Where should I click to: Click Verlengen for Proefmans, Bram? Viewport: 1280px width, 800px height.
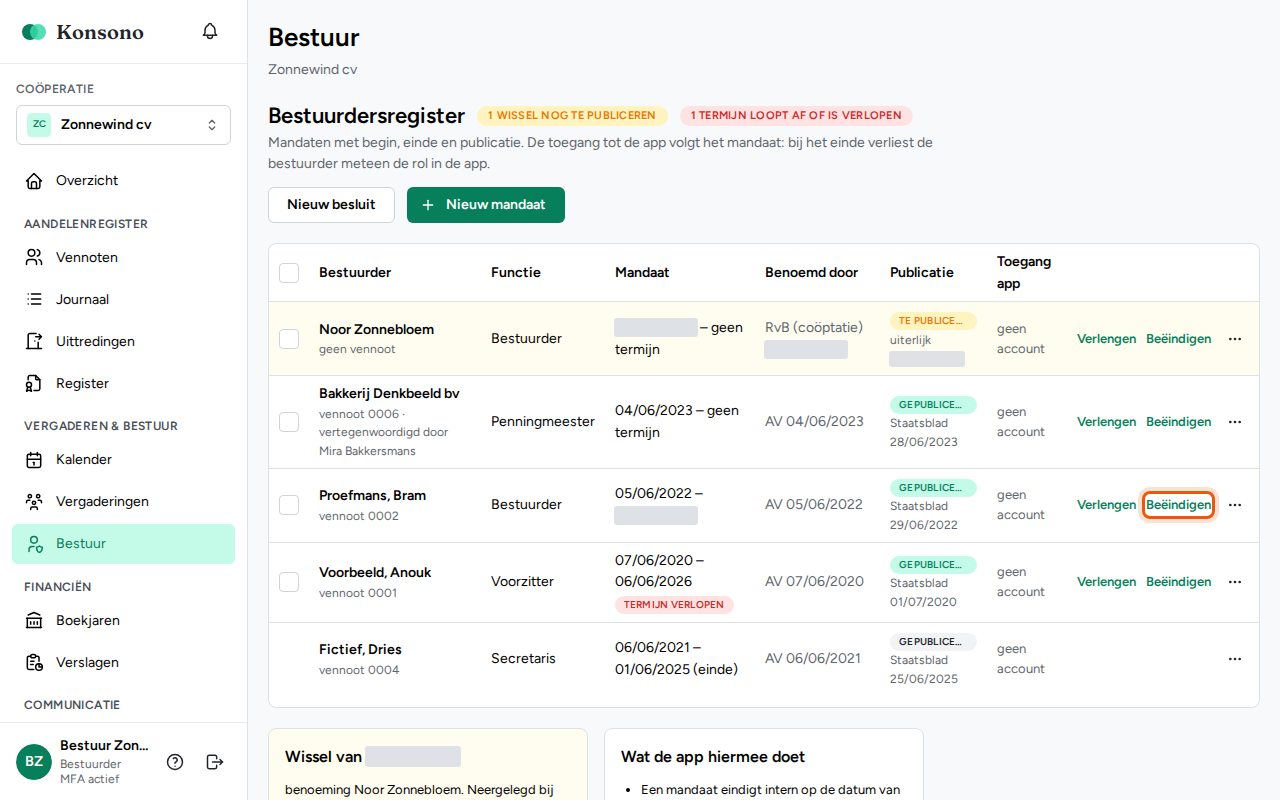tap(1106, 505)
